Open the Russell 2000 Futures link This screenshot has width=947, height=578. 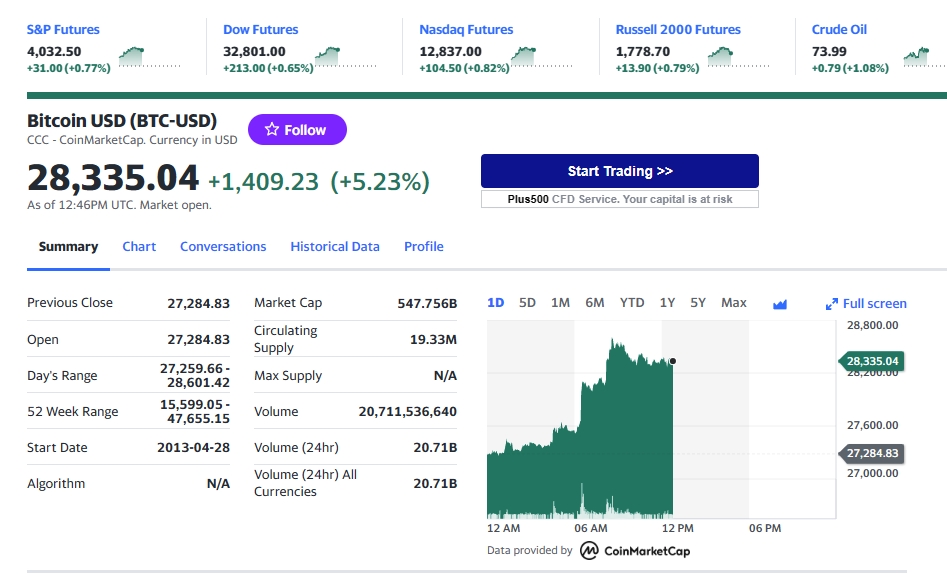tap(678, 30)
